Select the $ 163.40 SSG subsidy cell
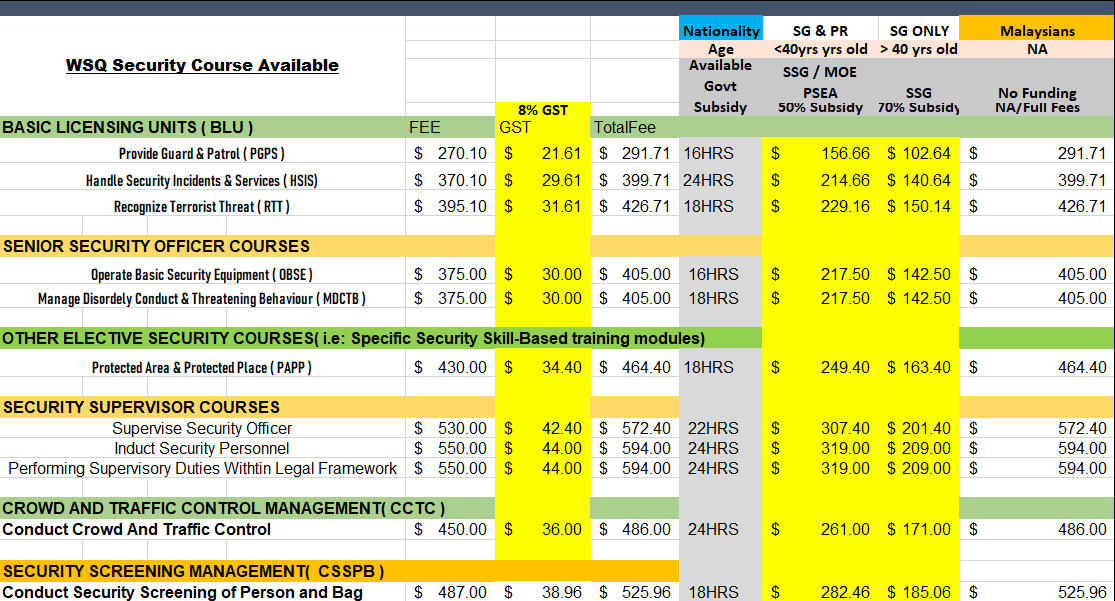 tap(918, 368)
